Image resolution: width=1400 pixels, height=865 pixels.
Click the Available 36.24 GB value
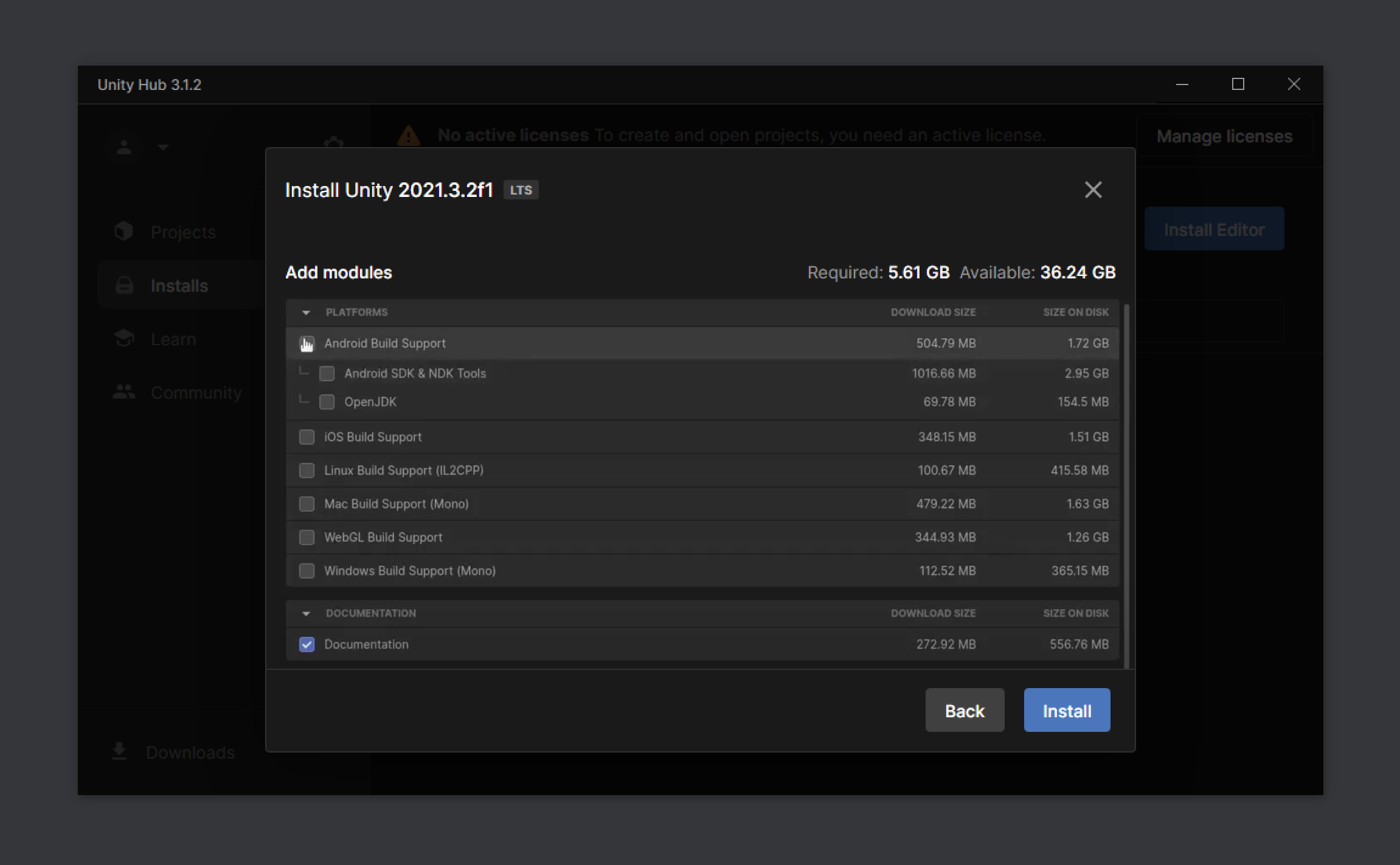1078,272
